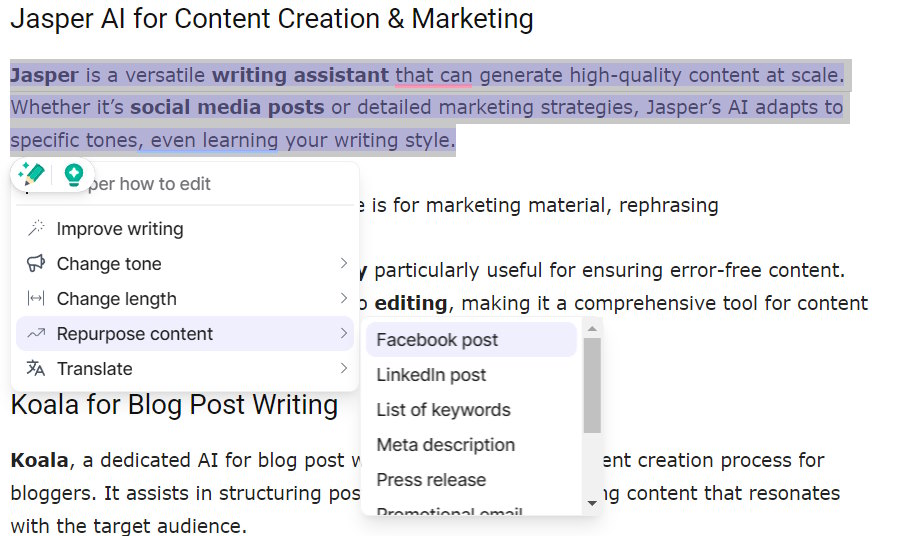Select the Meta description option

pos(471,445)
